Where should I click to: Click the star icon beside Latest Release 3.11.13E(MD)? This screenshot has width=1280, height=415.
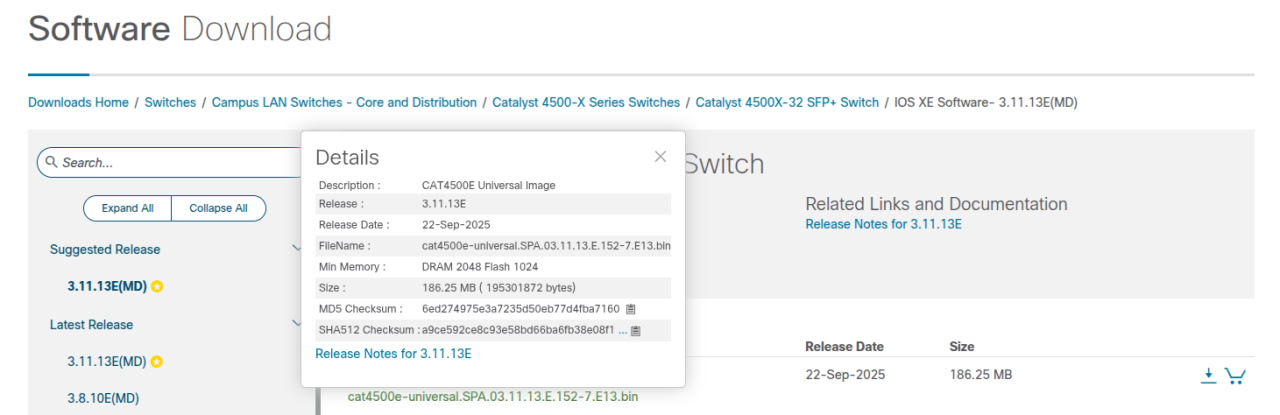click(157, 361)
